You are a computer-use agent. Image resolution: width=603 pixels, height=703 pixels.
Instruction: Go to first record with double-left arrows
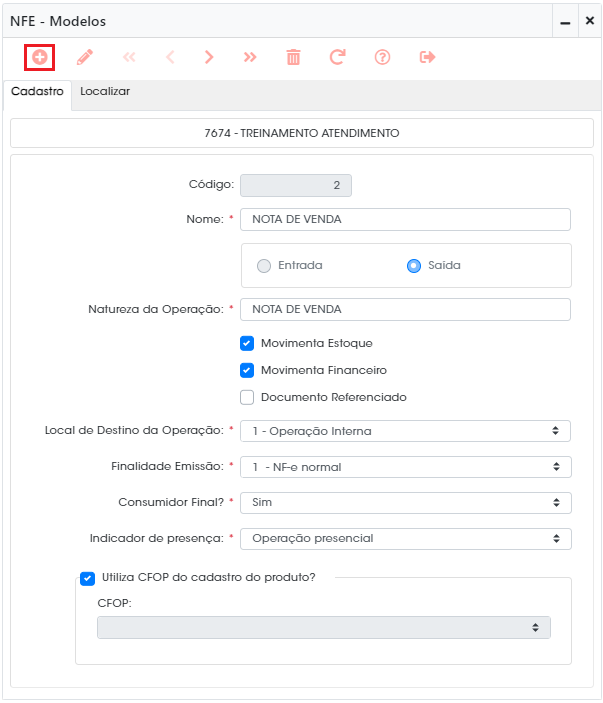click(x=129, y=57)
